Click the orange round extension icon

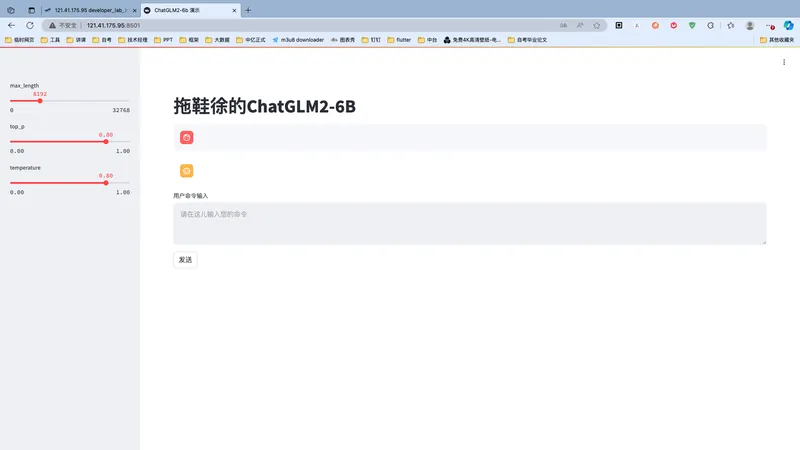click(x=655, y=25)
